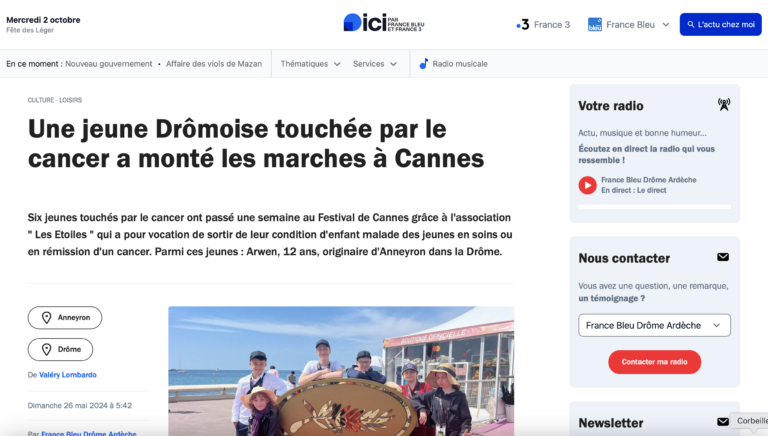Click the radio antenna icon in Votre radio

click(x=723, y=104)
